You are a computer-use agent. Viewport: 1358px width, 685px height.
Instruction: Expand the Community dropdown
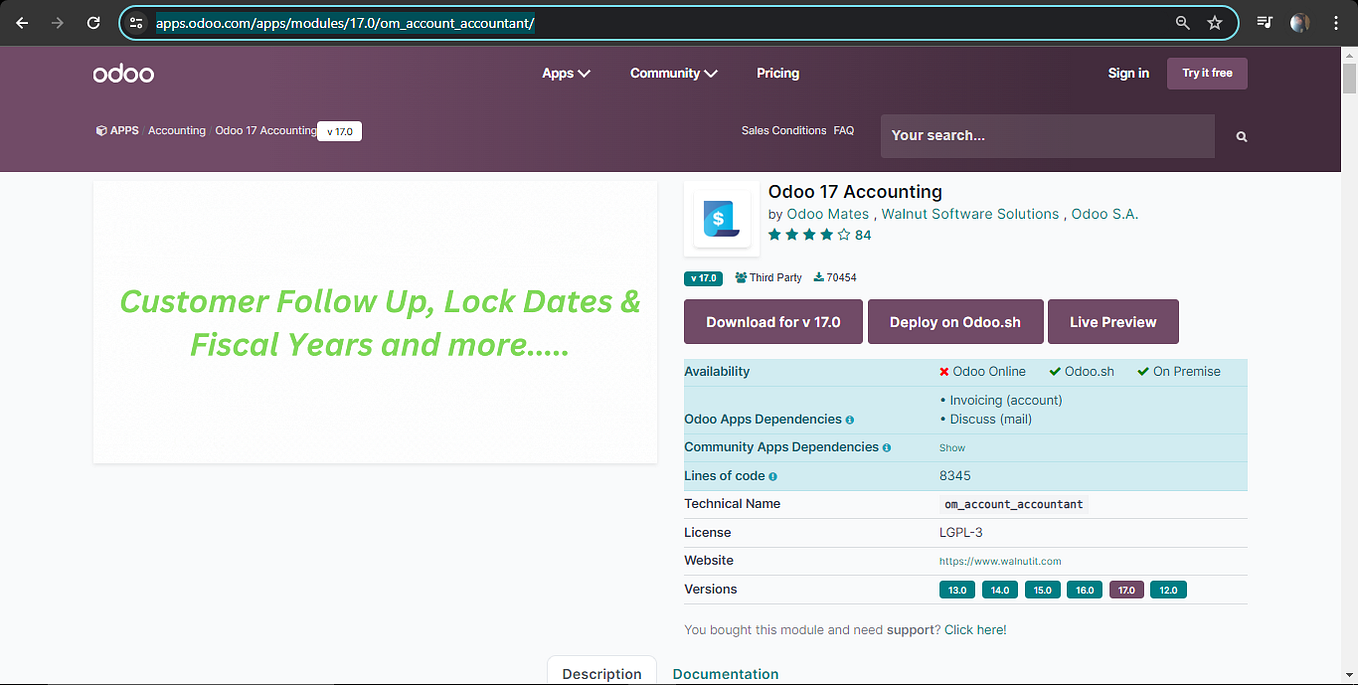tap(673, 72)
